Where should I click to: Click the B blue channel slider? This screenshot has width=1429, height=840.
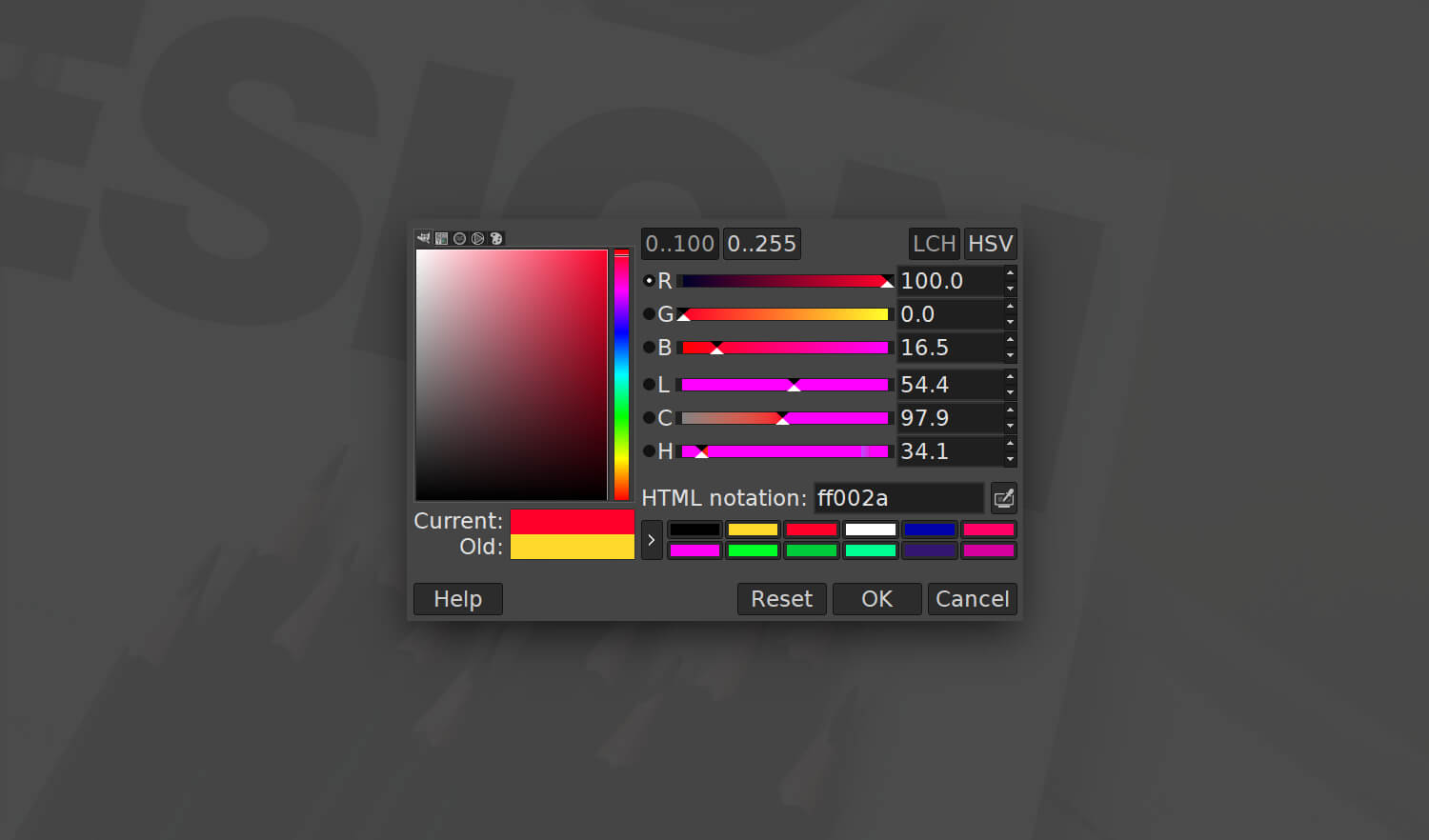tap(785, 348)
